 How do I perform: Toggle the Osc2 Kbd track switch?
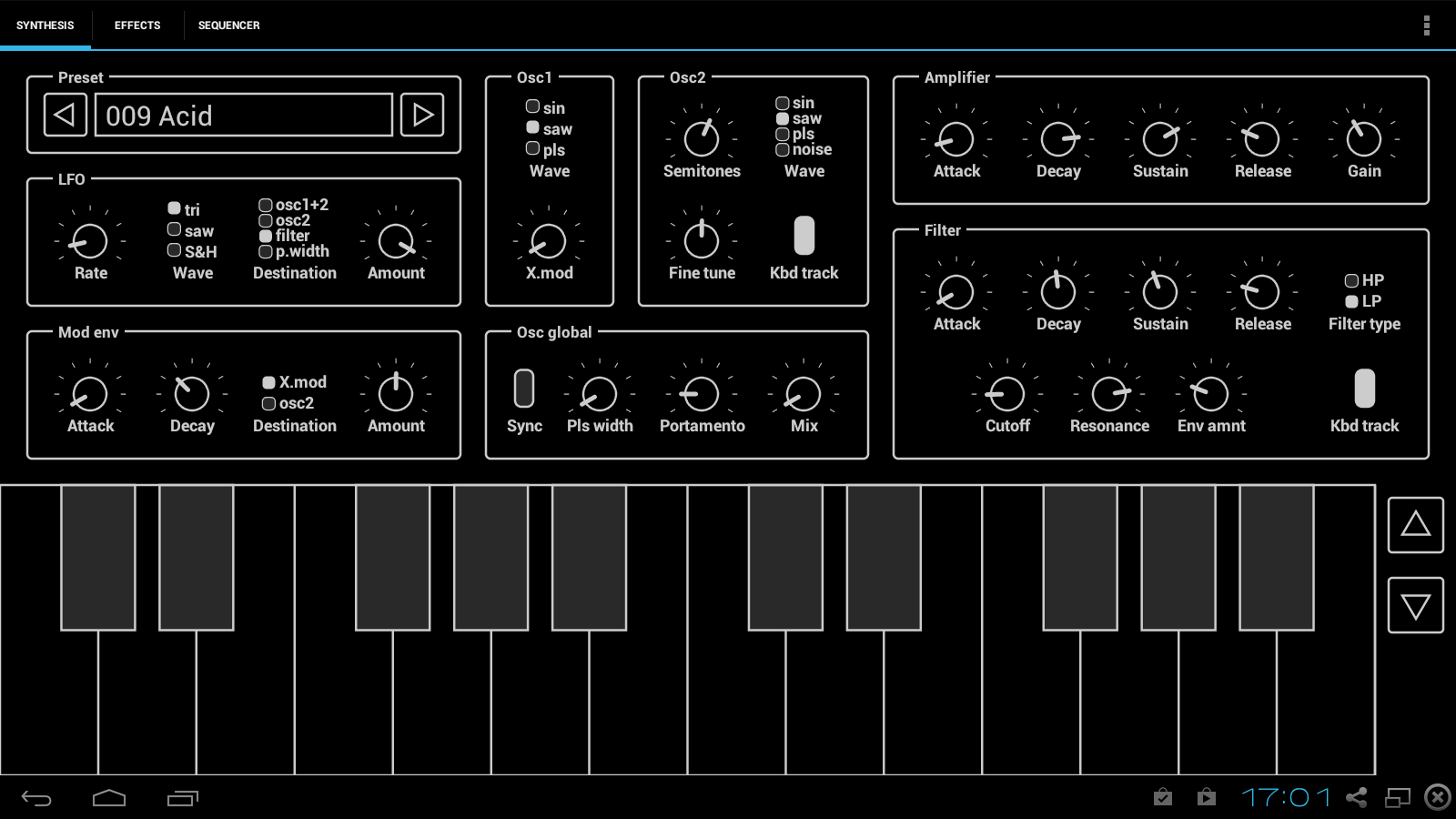pyautogui.click(x=804, y=236)
